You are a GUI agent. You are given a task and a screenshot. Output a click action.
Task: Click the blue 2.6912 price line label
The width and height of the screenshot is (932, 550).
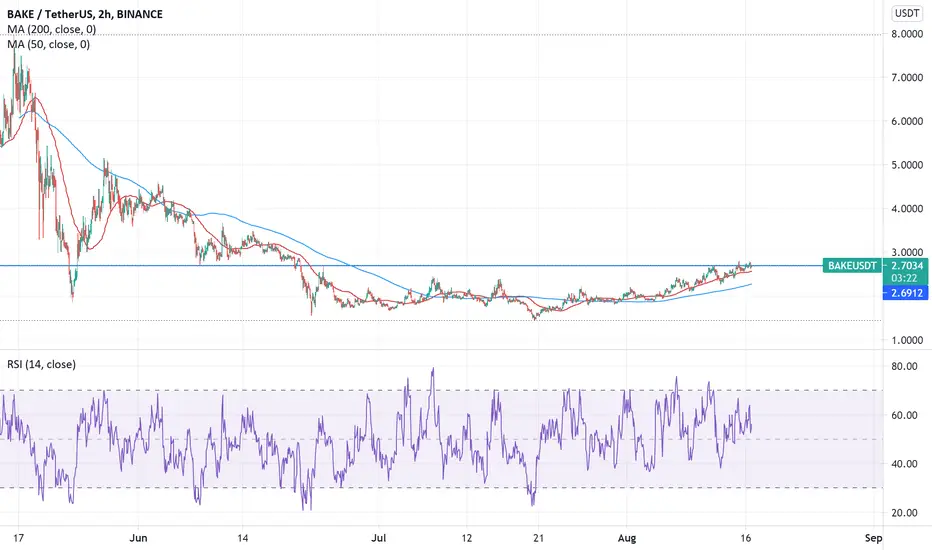(906, 293)
